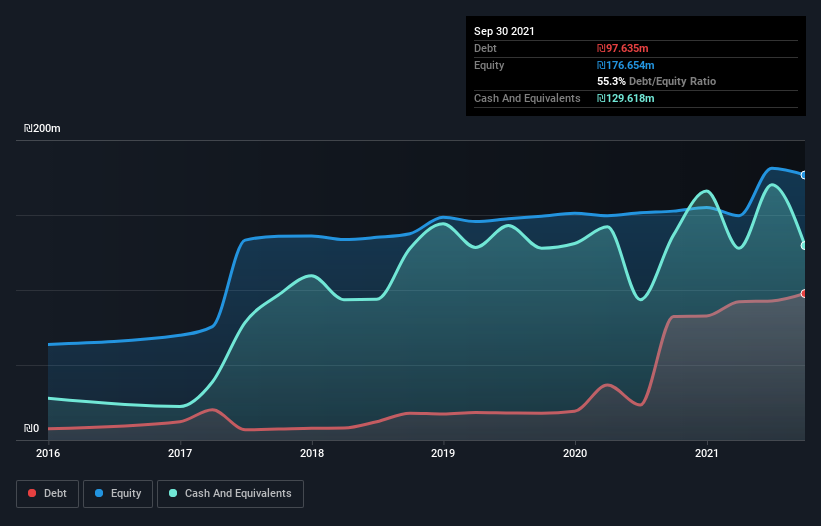
Task: Click the 2019 x-axis label
Action: coord(443,453)
